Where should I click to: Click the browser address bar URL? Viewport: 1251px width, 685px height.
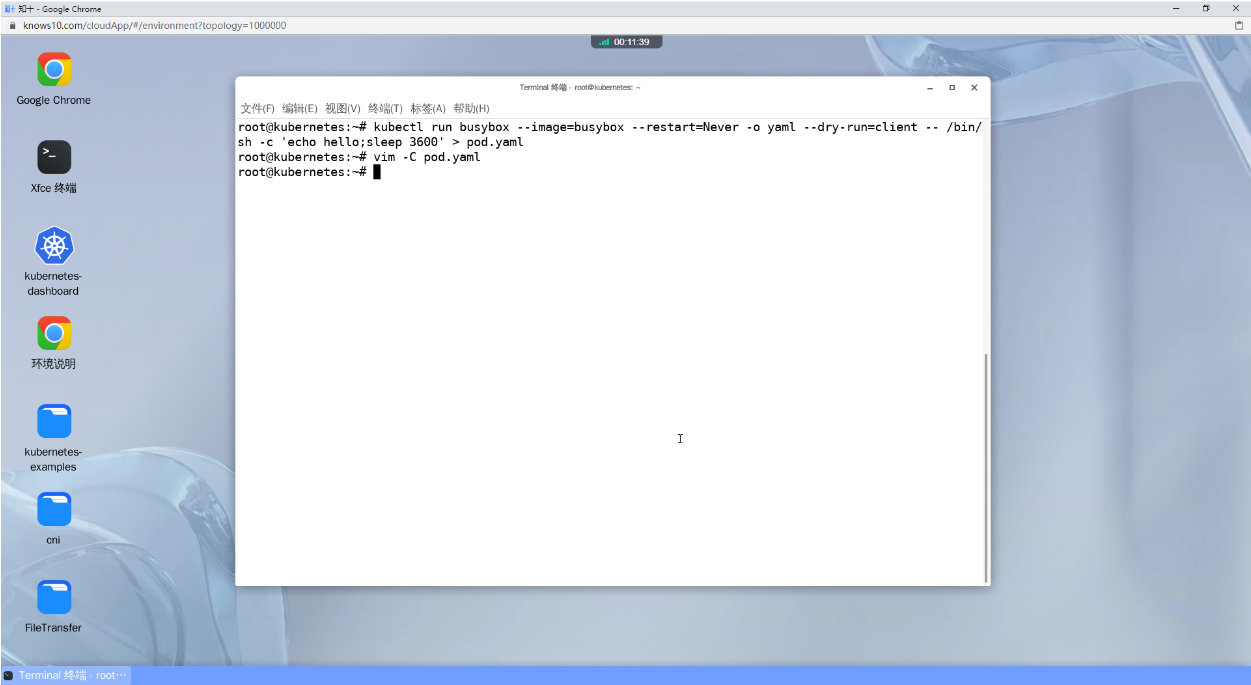click(x=155, y=26)
